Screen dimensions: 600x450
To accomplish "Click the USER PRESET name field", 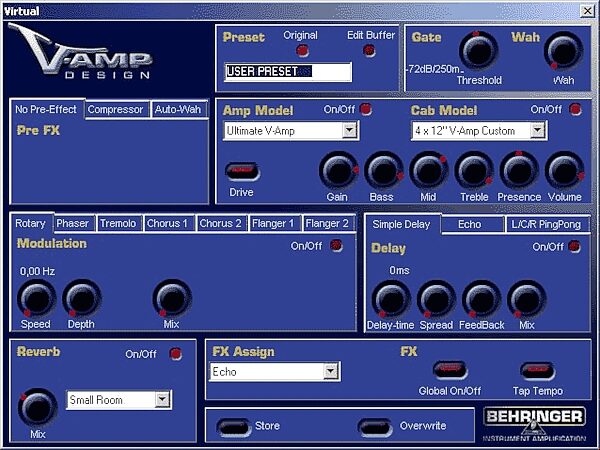I will click(288, 72).
